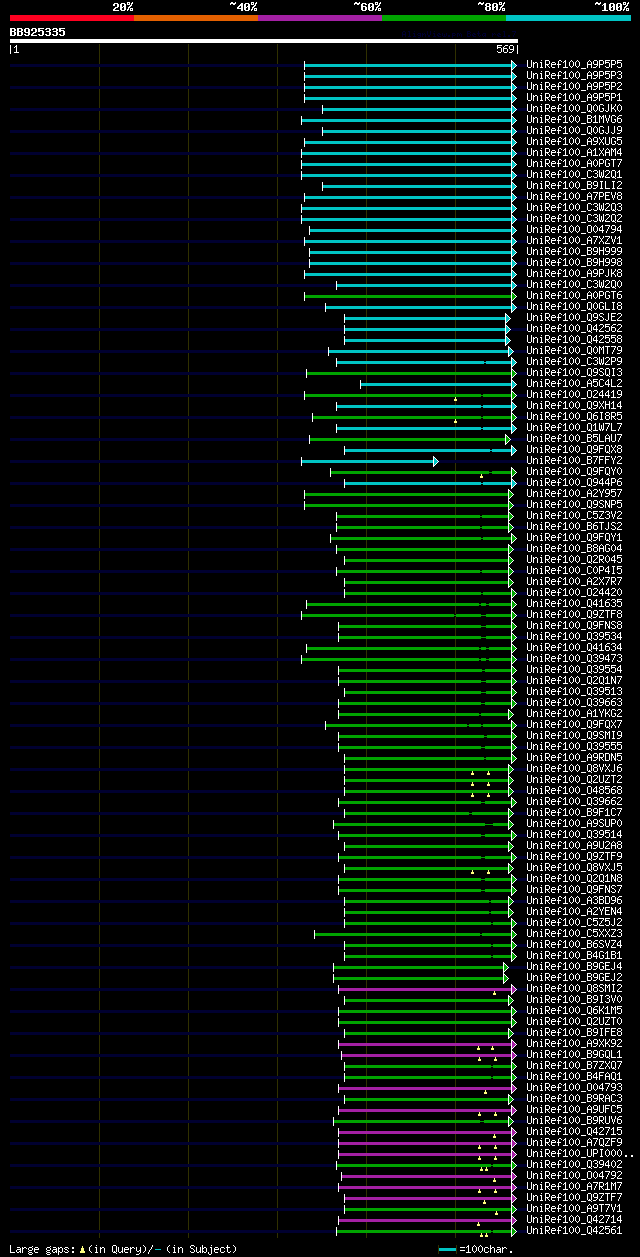Click the white query sequence bar
This screenshot has width=640, height=1257.
tap(264, 41)
